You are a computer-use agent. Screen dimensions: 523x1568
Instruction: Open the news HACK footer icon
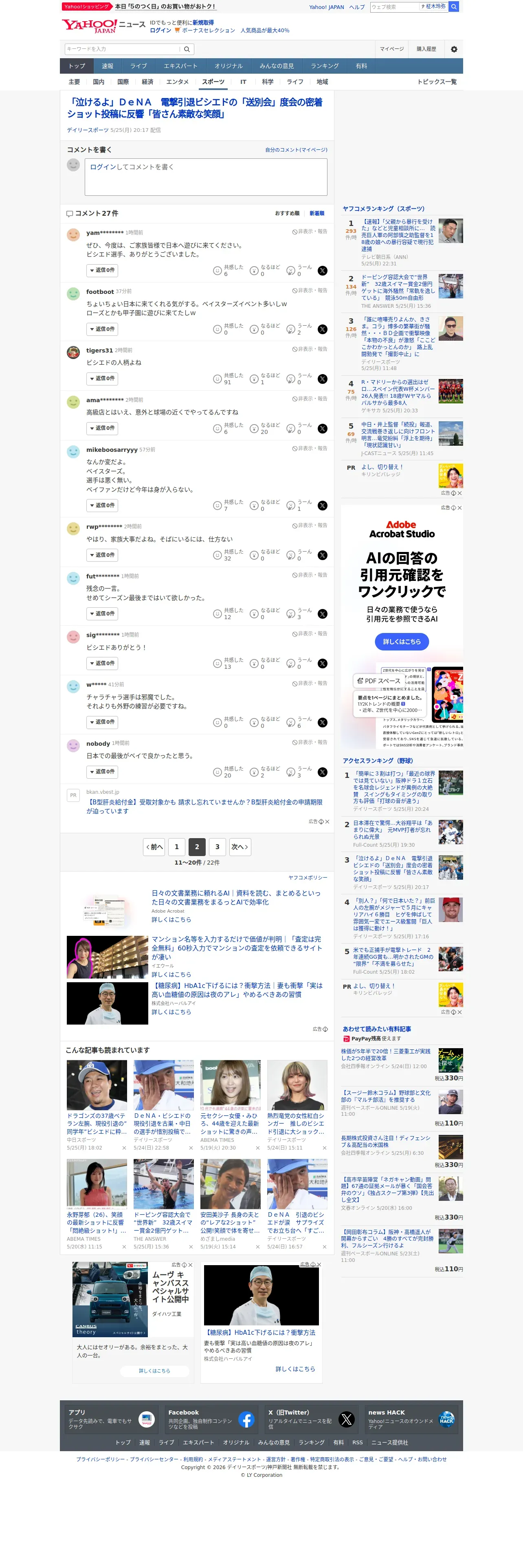pos(446,1420)
